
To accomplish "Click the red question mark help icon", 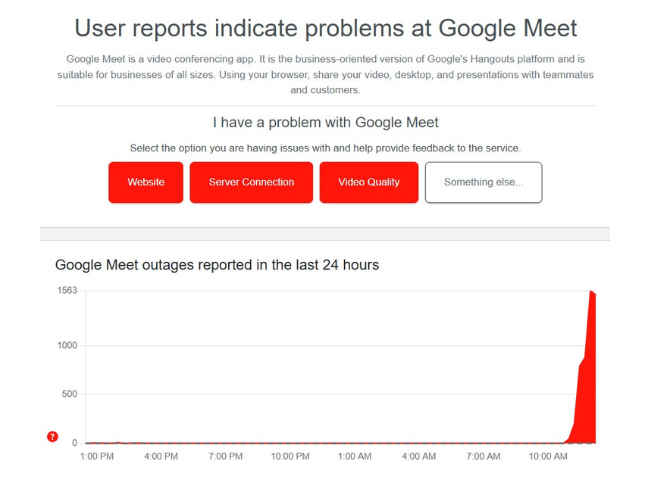I will tap(53, 436).
